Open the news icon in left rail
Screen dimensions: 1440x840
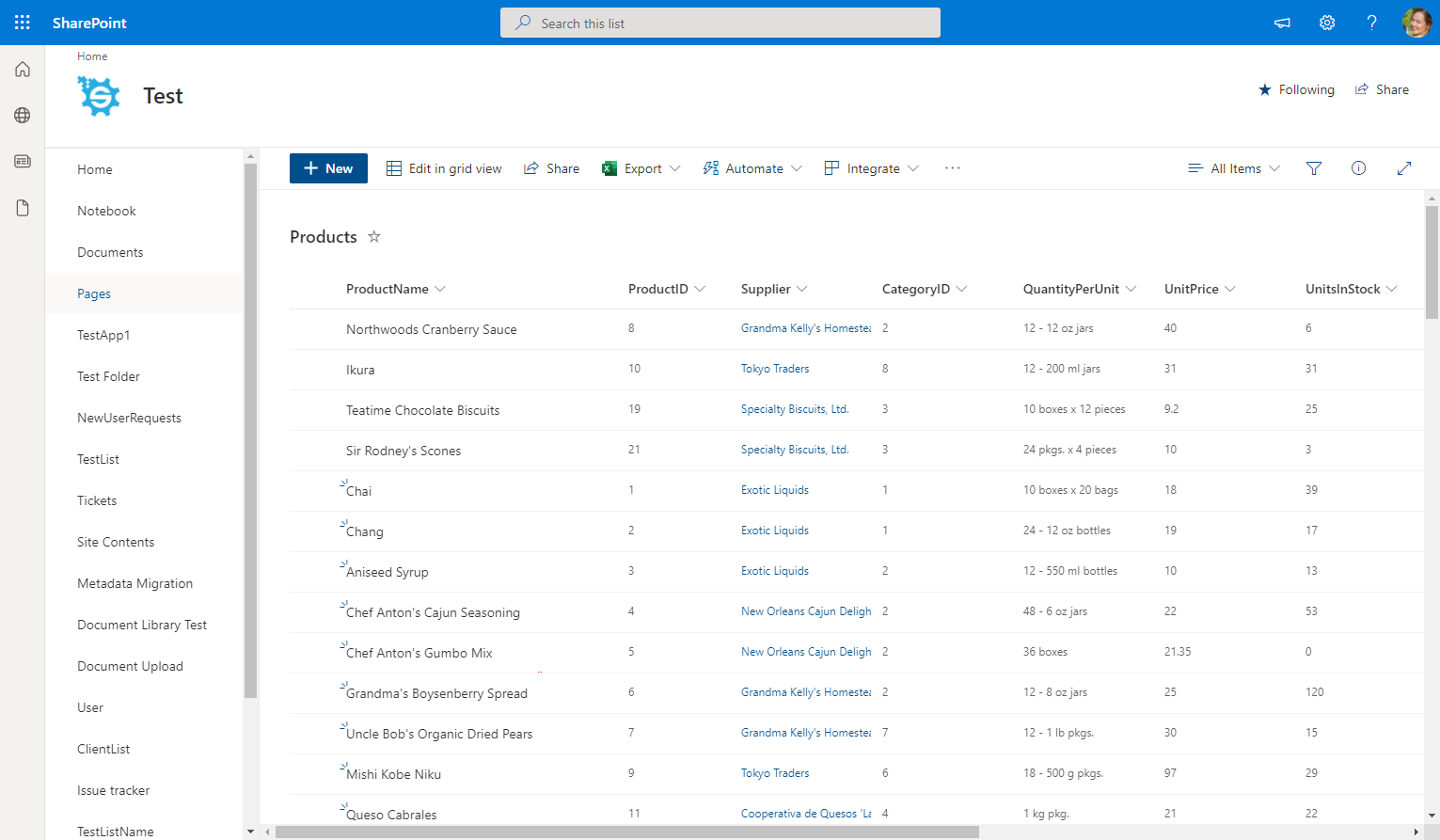click(x=23, y=162)
